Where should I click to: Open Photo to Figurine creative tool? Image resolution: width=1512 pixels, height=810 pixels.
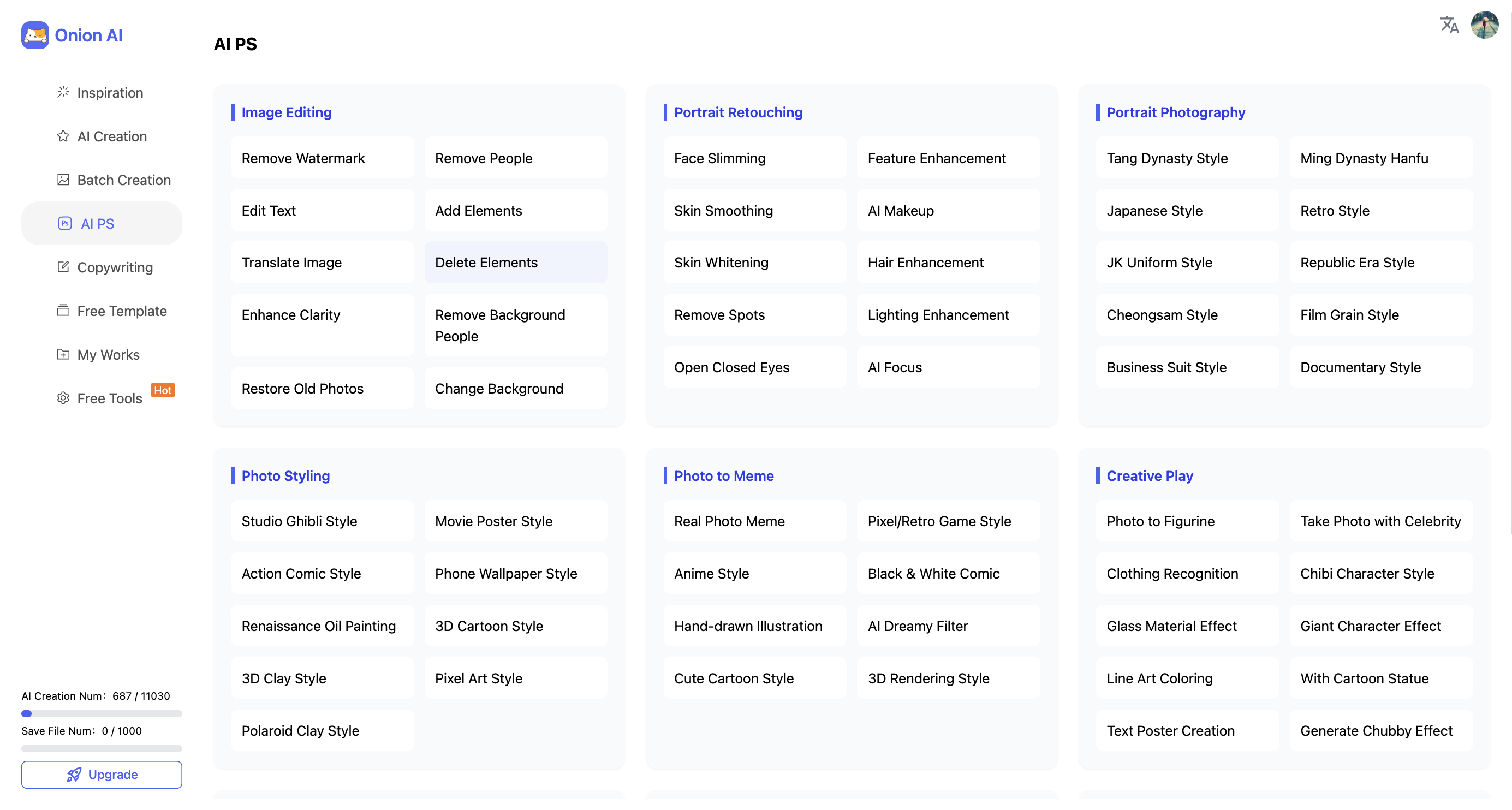[x=1186, y=521]
